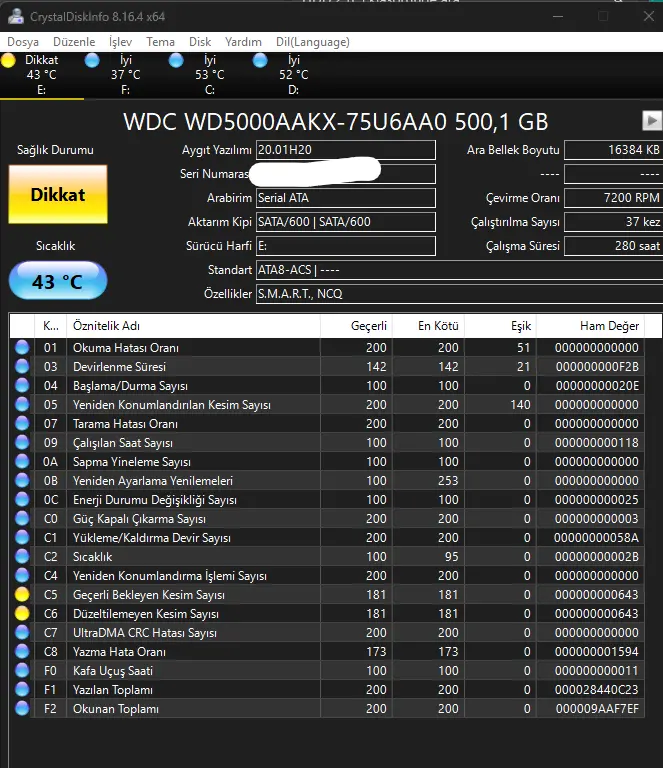Open the Yardım menu
This screenshot has height=768, width=663.
(x=243, y=42)
